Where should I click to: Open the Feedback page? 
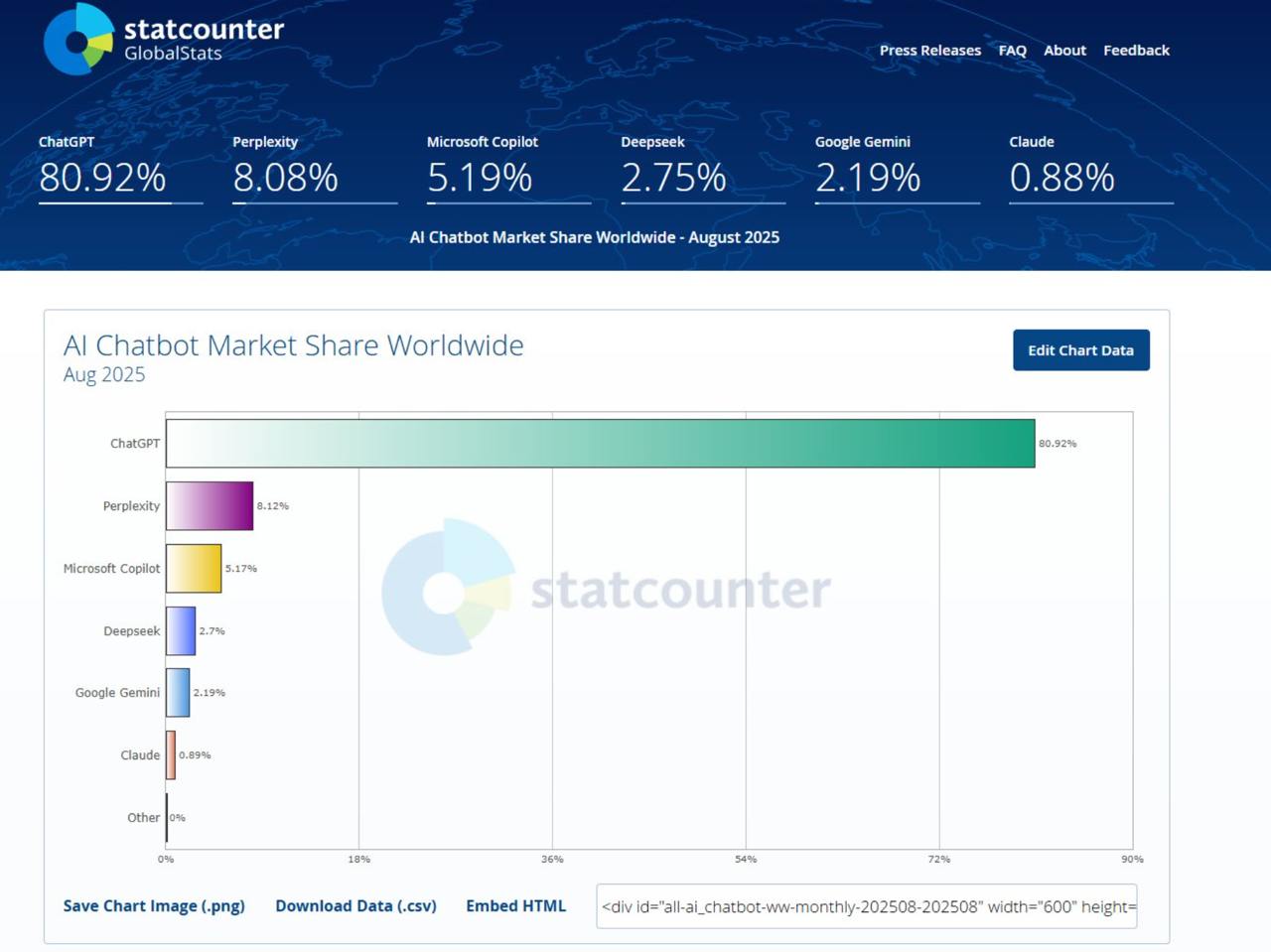pos(1135,50)
